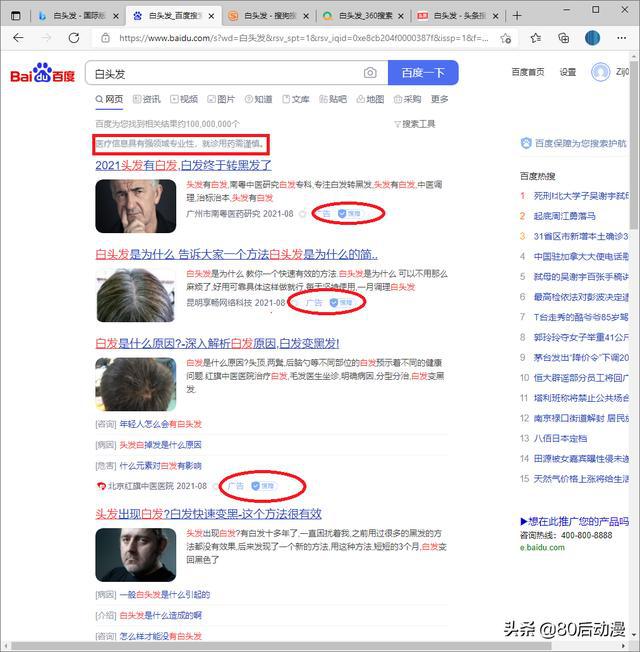Select the 文库 search category
Viewport: 640px width, 652px height.
(x=296, y=99)
